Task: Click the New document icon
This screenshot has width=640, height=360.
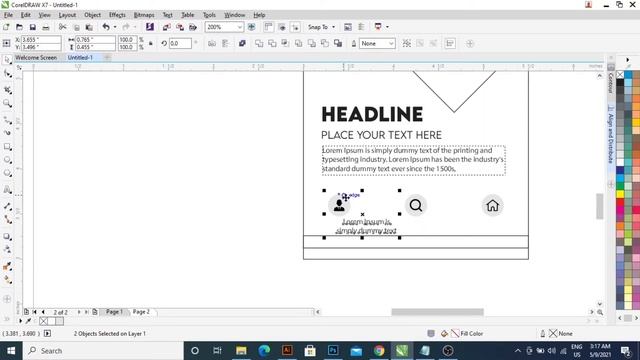Action: (6, 27)
